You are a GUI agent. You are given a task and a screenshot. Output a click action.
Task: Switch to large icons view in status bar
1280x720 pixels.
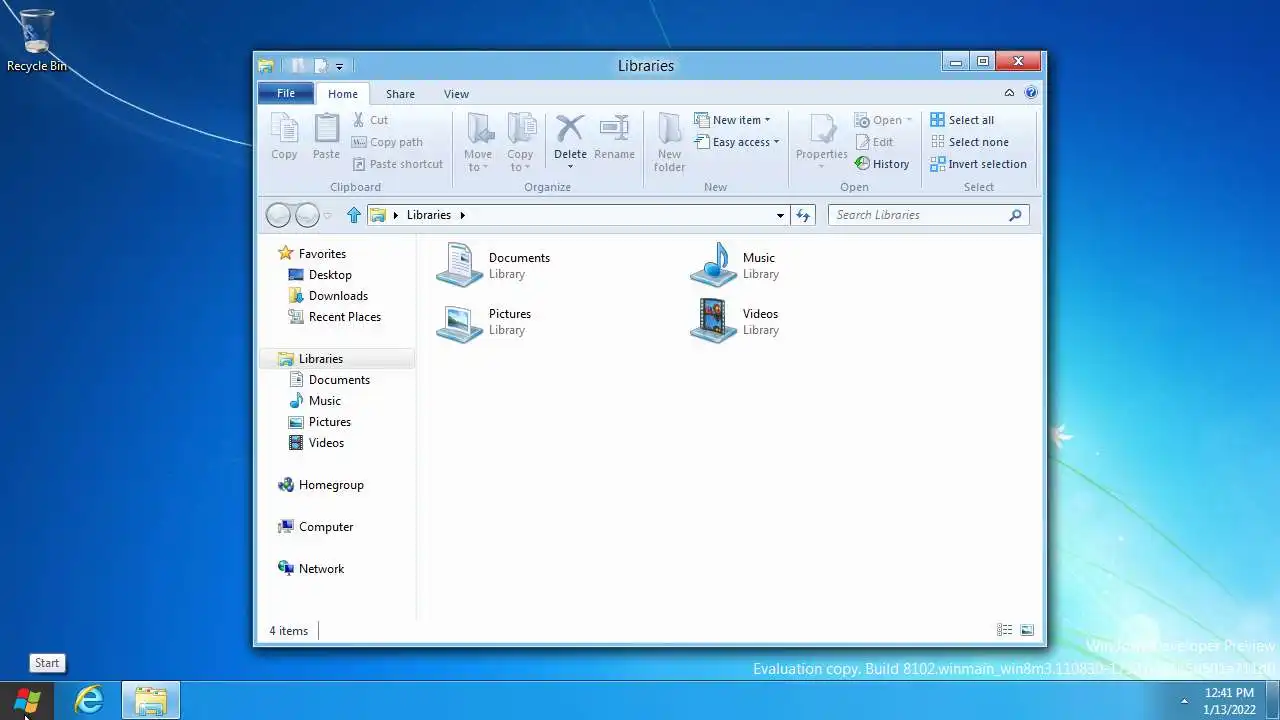(x=1027, y=630)
